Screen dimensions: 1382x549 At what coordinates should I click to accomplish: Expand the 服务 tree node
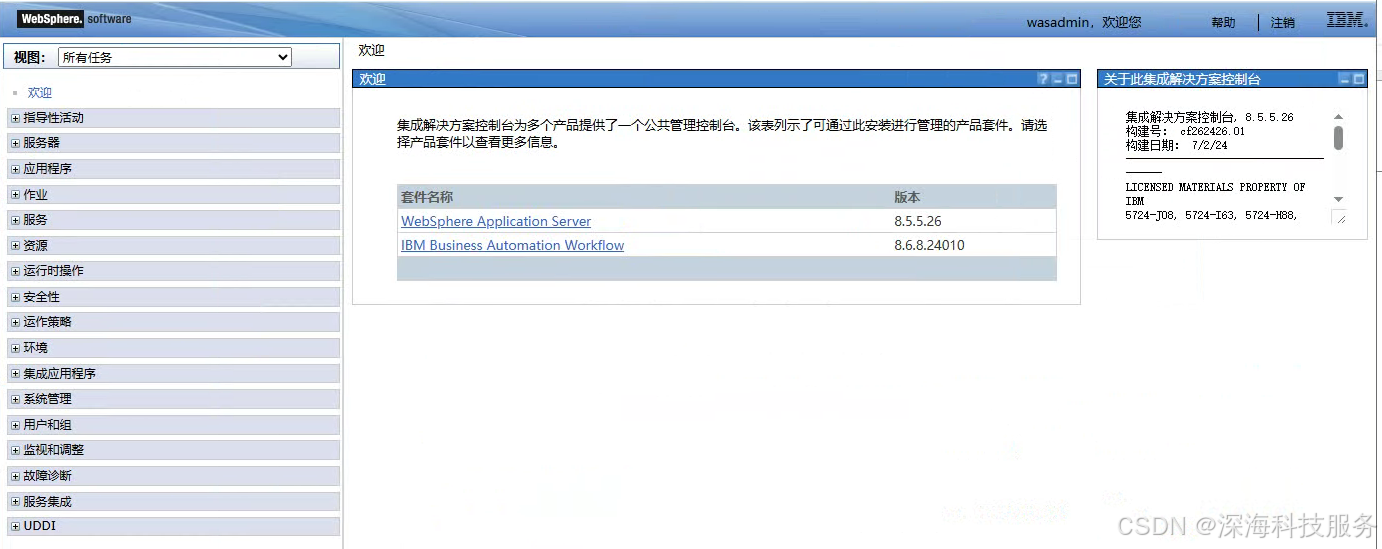pyautogui.click(x=15, y=220)
